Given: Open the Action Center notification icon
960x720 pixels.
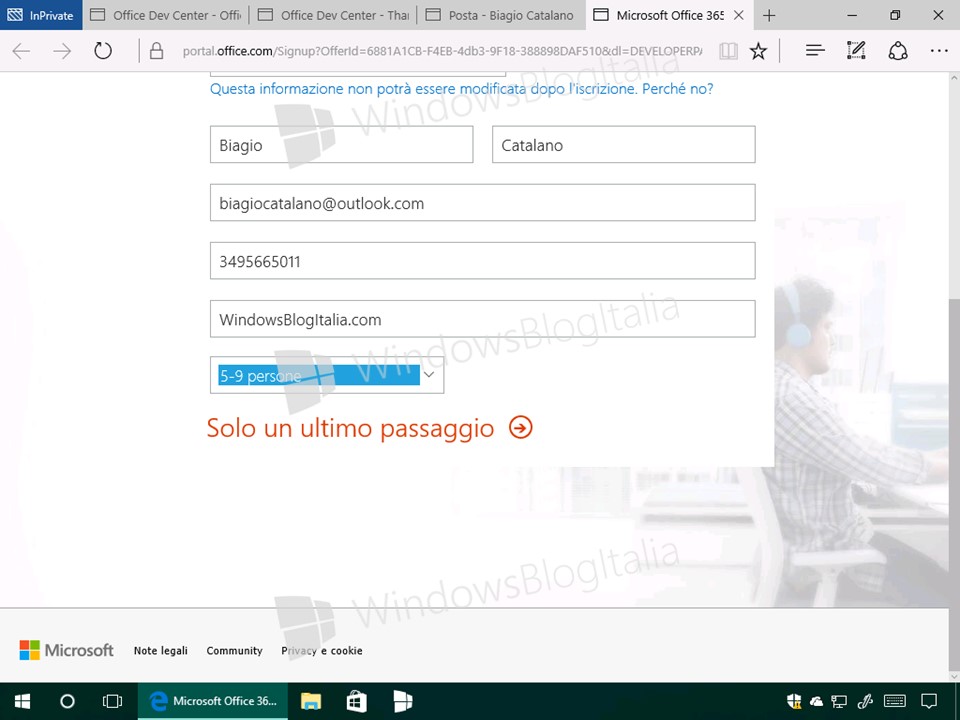Looking at the screenshot, I should 929,702.
